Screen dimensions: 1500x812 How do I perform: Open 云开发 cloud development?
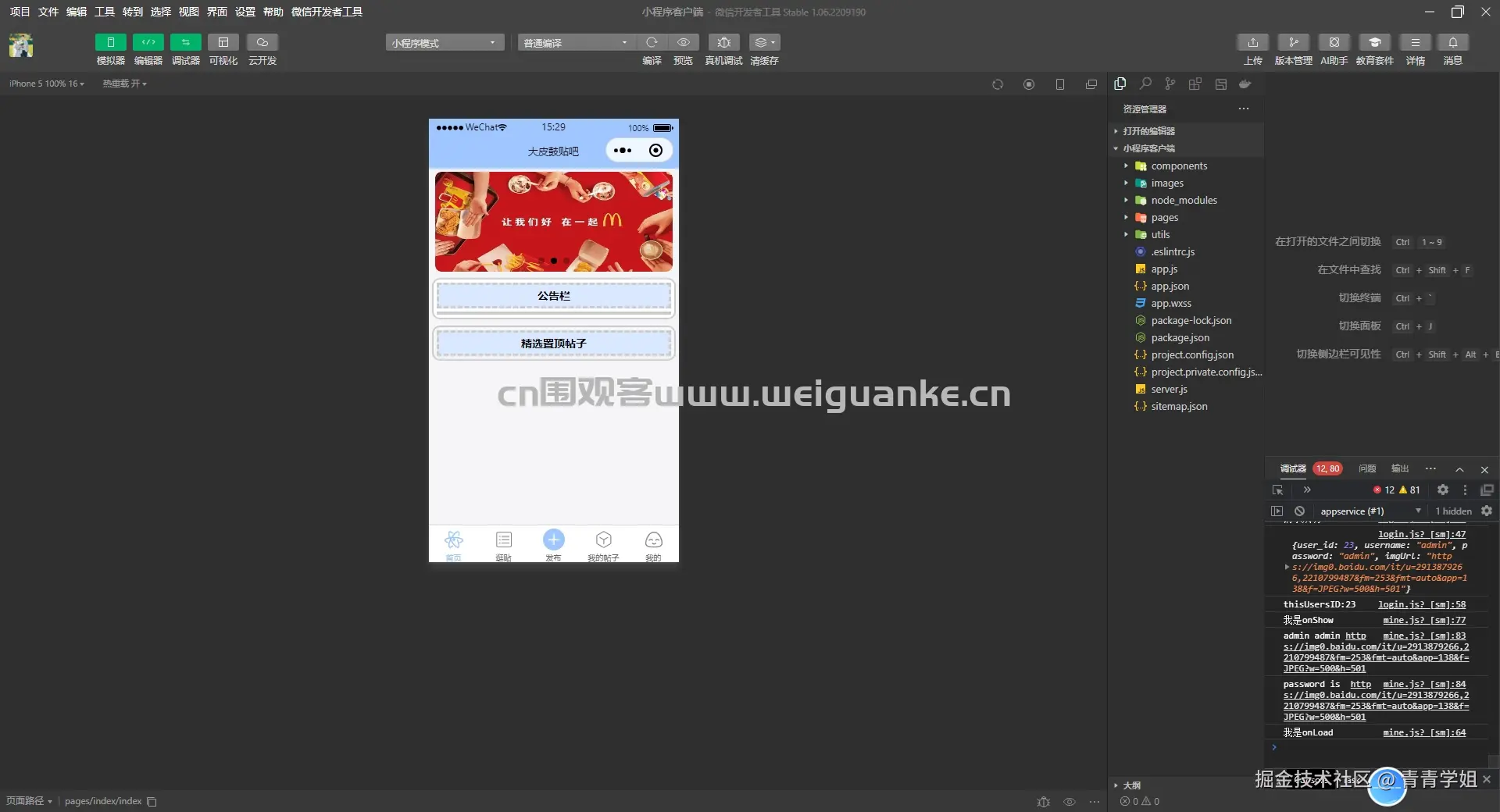262,42
